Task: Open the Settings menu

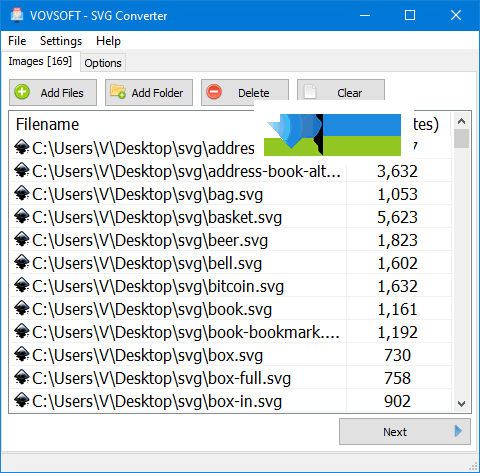Action: click(x=61, y=41)
